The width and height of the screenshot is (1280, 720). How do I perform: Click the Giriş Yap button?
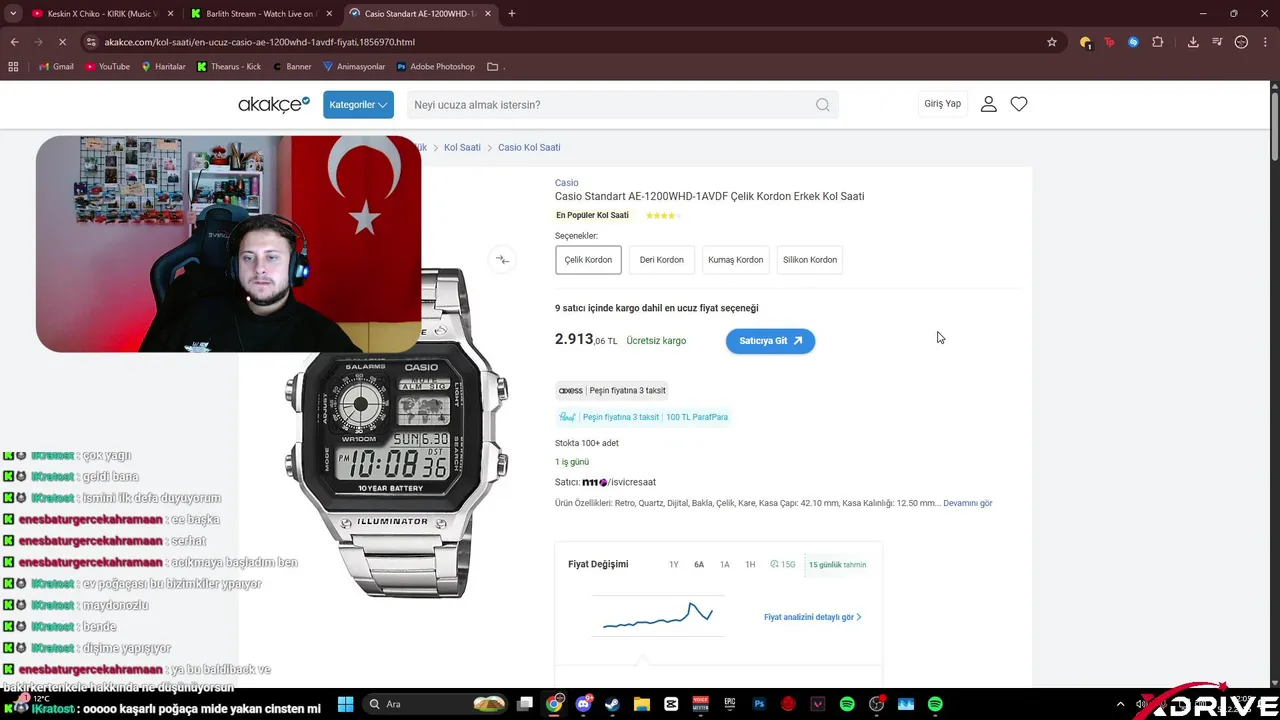pyautogui.click(x=942, y=104)
